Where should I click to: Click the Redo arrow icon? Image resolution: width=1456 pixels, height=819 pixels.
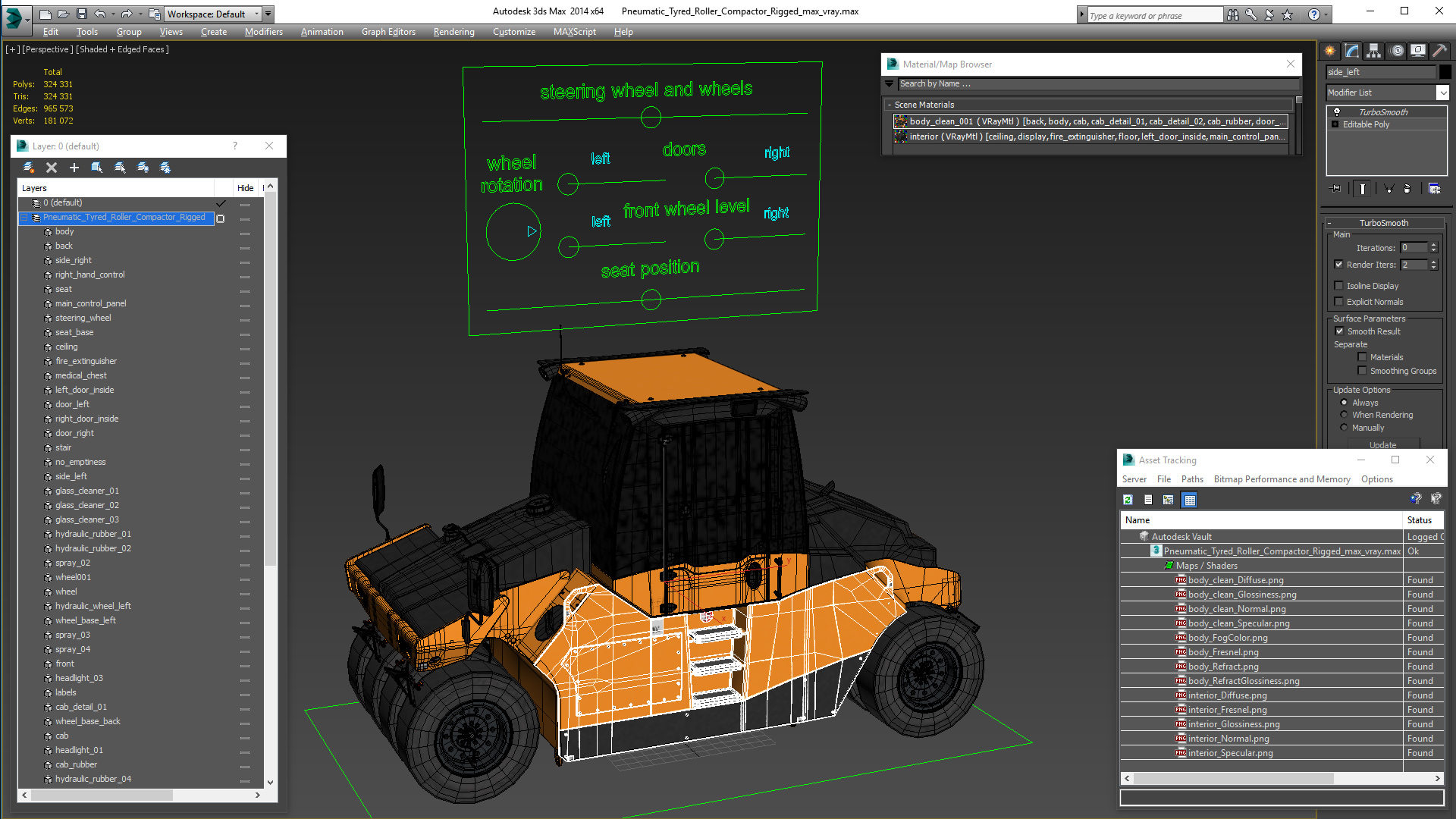127,14
